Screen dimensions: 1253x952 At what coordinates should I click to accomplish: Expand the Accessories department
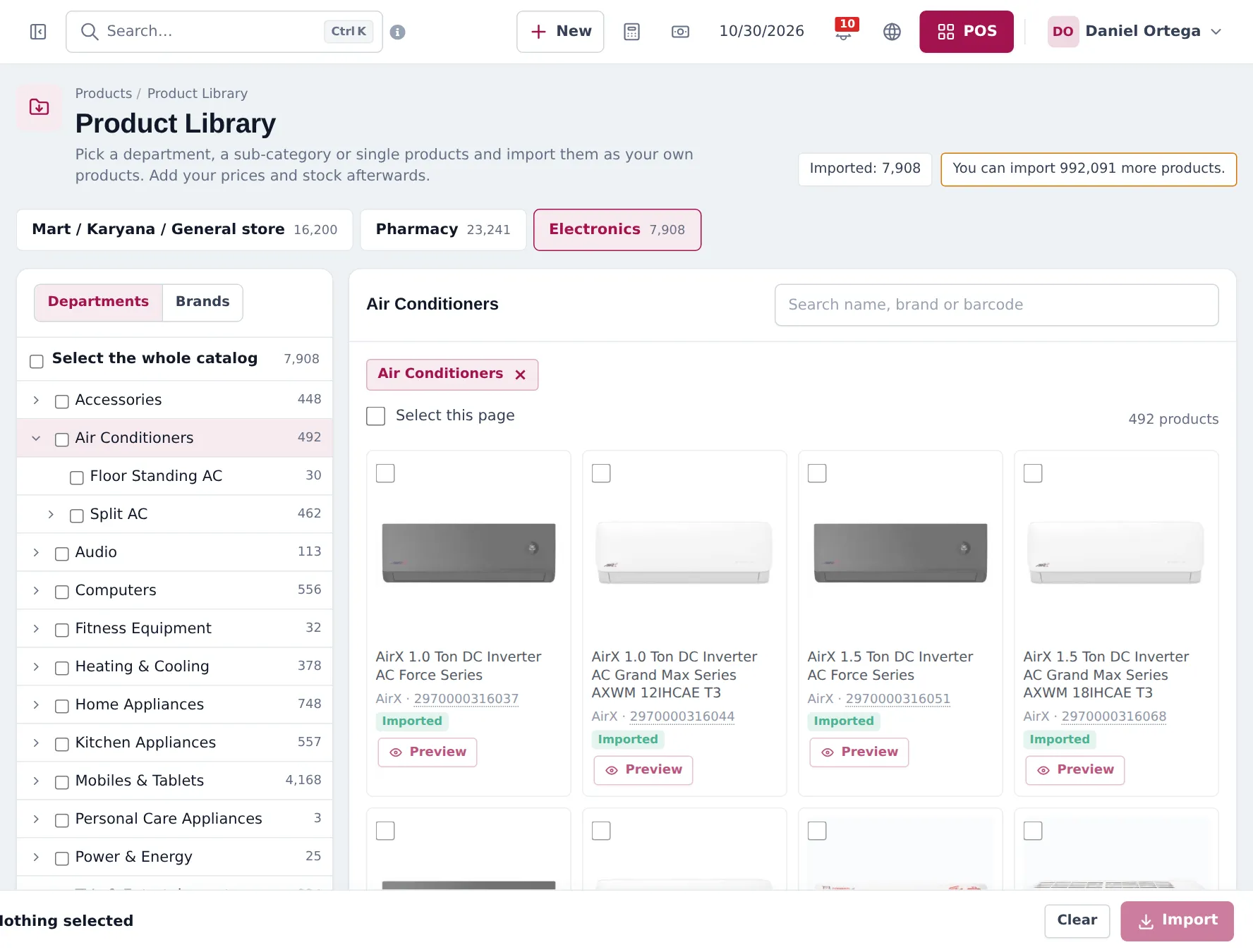[x=36, y=401]
